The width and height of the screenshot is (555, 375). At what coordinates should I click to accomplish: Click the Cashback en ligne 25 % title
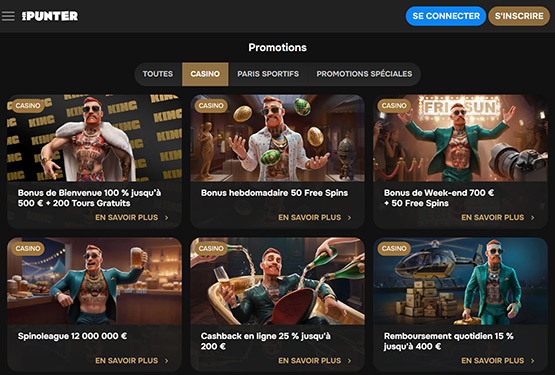(x=266, y=341)
